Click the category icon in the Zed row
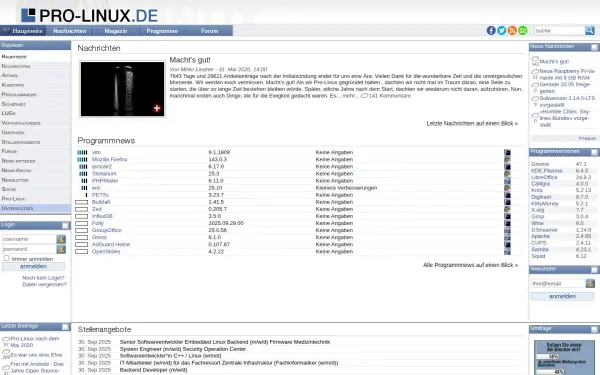This screenshot has width=600, height=375. pyautogui.click(x=507, y=209)
